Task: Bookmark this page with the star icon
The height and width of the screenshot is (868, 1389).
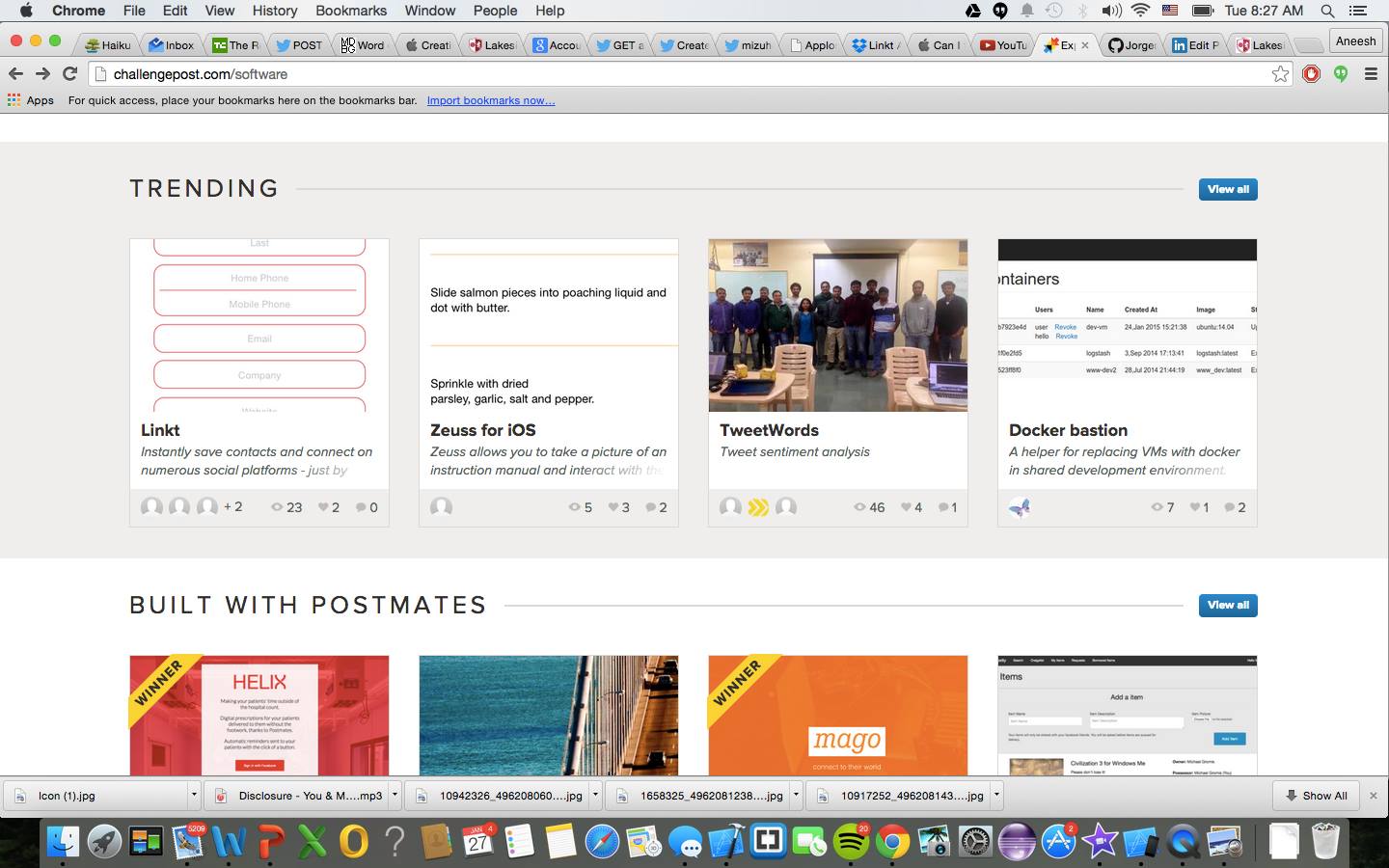Action: pyautogui.click(x=1280, y=74)
